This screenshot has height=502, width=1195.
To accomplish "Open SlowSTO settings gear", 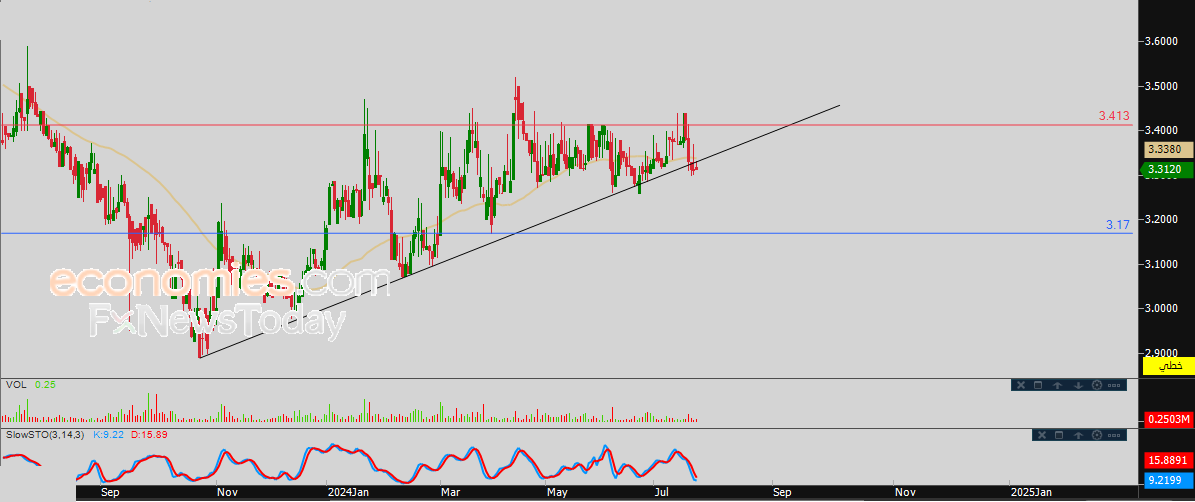I will click(x=1097, y=435).
